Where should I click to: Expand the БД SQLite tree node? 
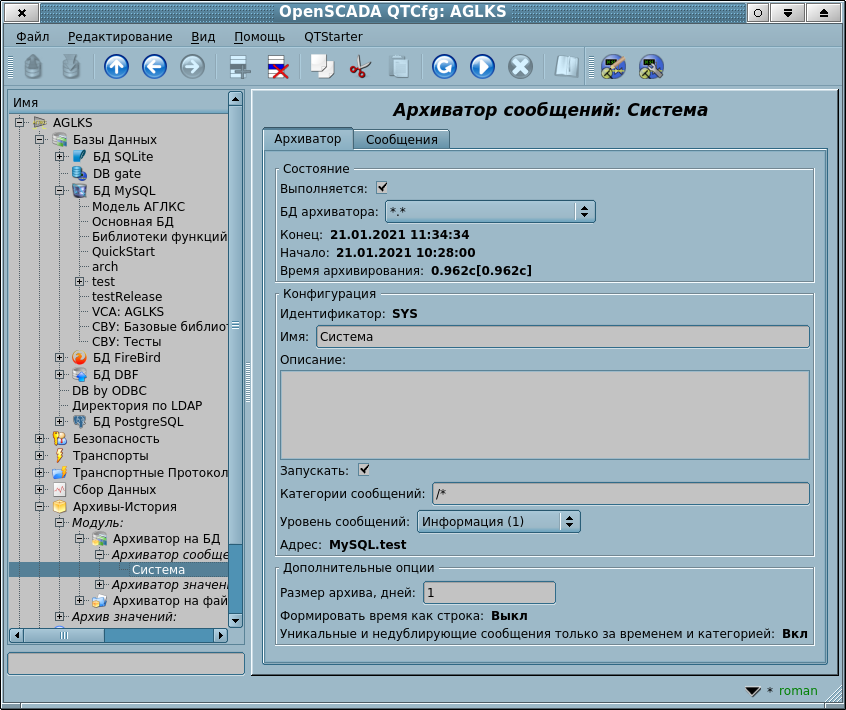point(60,157)
